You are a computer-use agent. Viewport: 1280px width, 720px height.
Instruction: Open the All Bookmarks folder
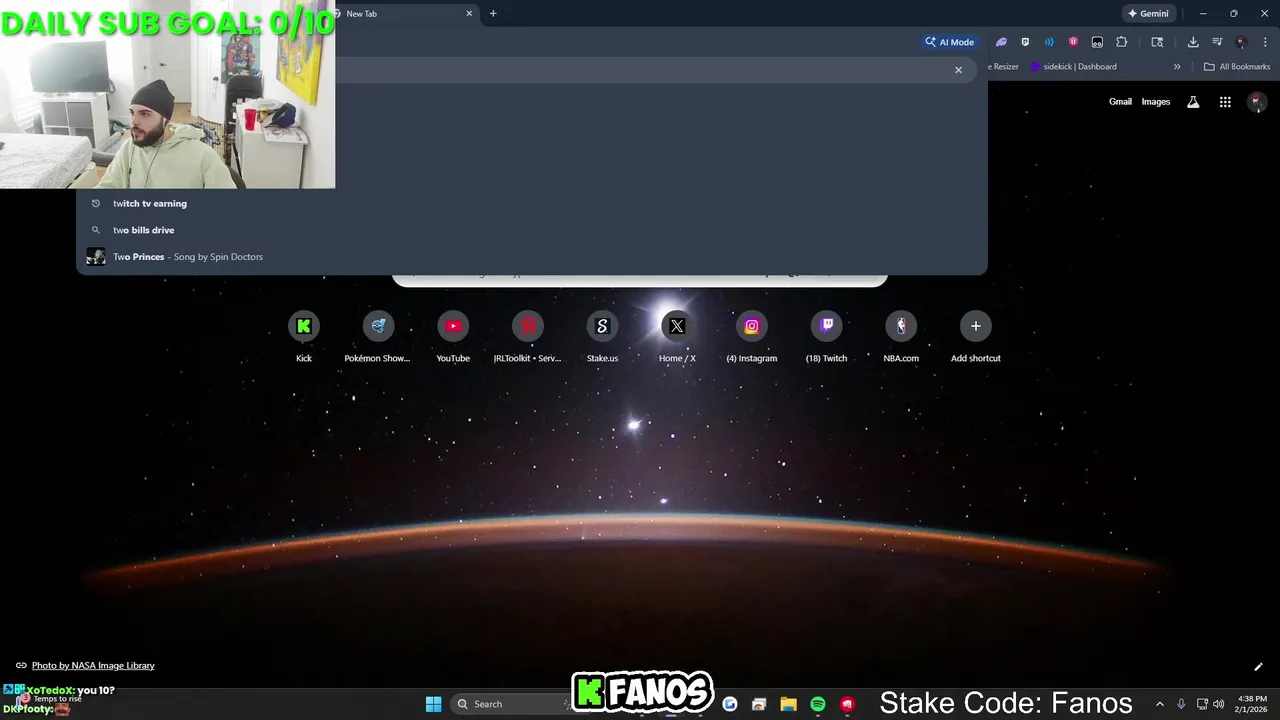point(1237,67)
